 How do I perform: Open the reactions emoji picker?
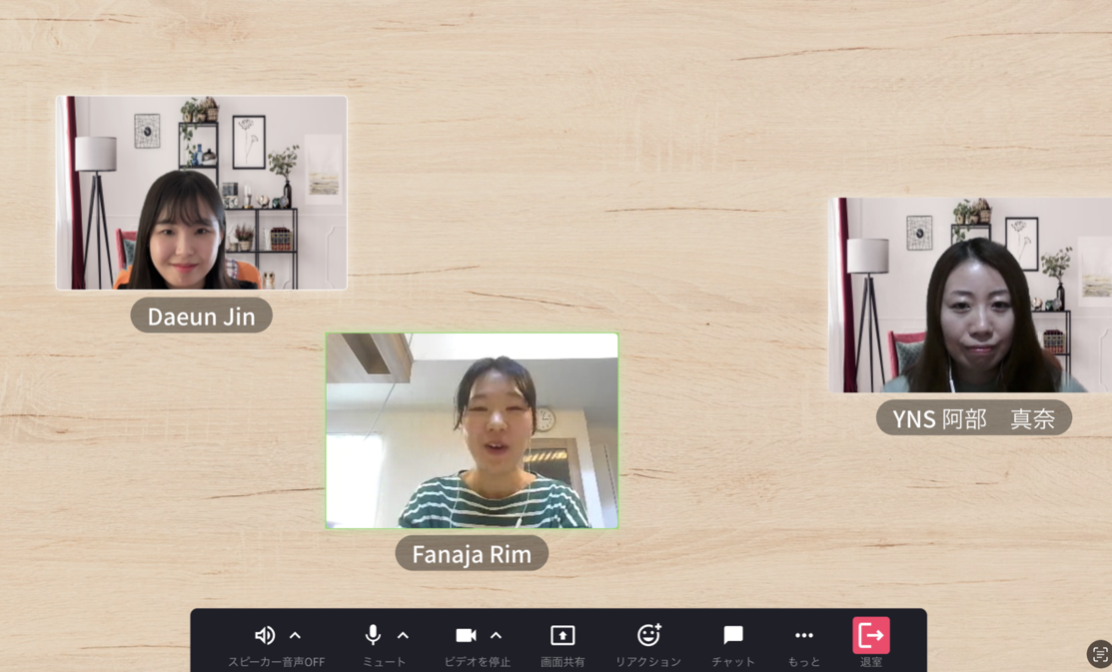649,635
